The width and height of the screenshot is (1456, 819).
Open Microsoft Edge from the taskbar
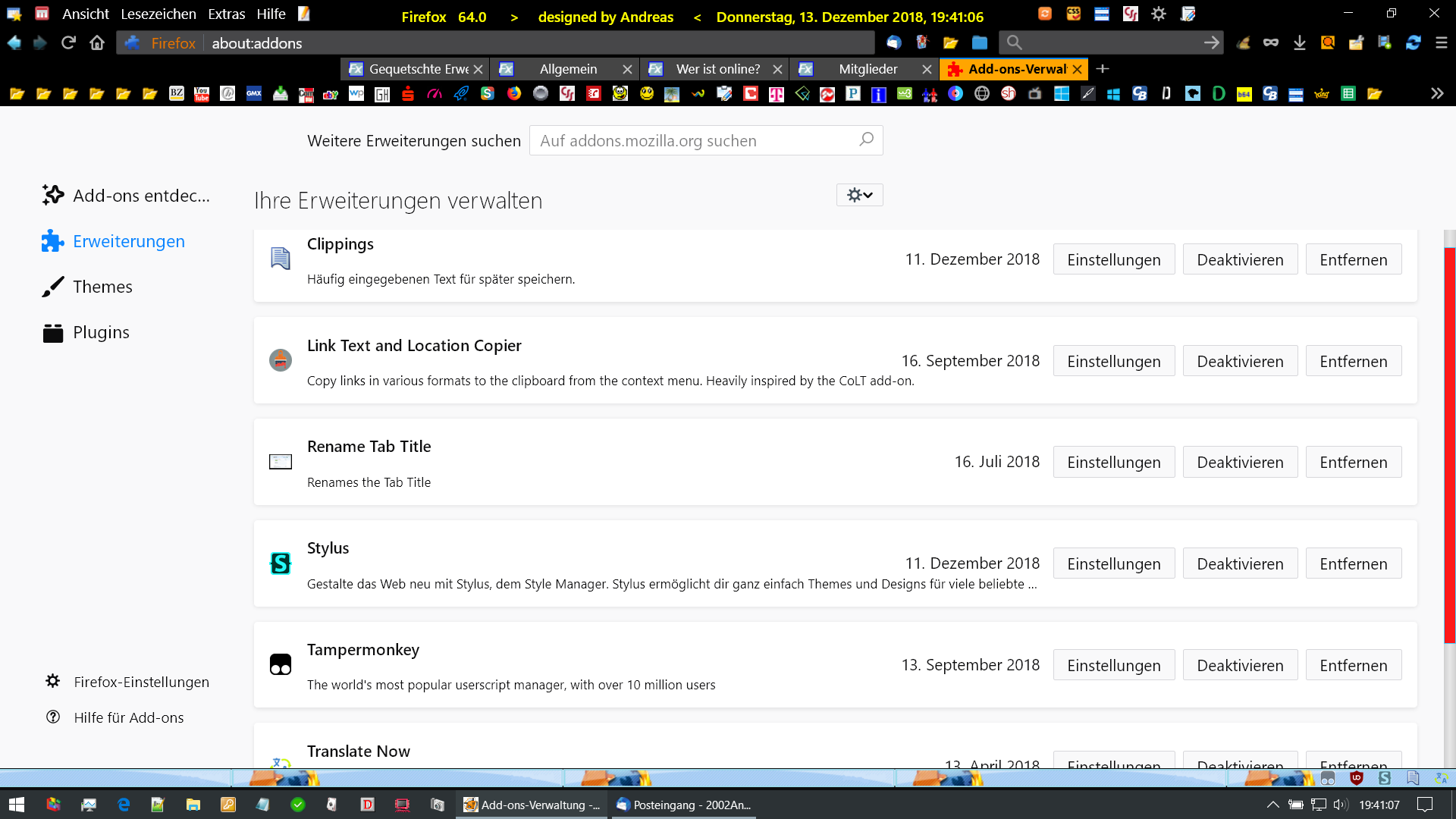pos(124,805)
